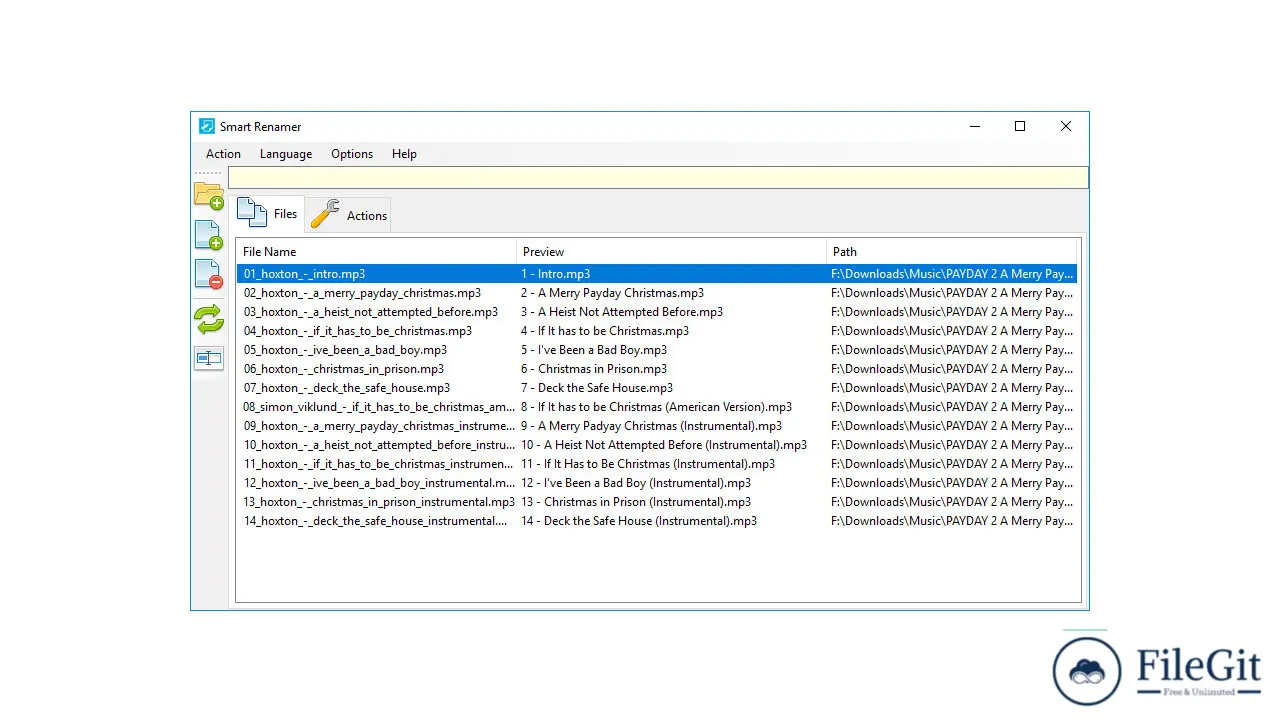The width and height of the screenshot is (1280, 720).
Task: Click preview '5 - I've Been a Bad Boy.mp3'
Action: click(593, 350)
